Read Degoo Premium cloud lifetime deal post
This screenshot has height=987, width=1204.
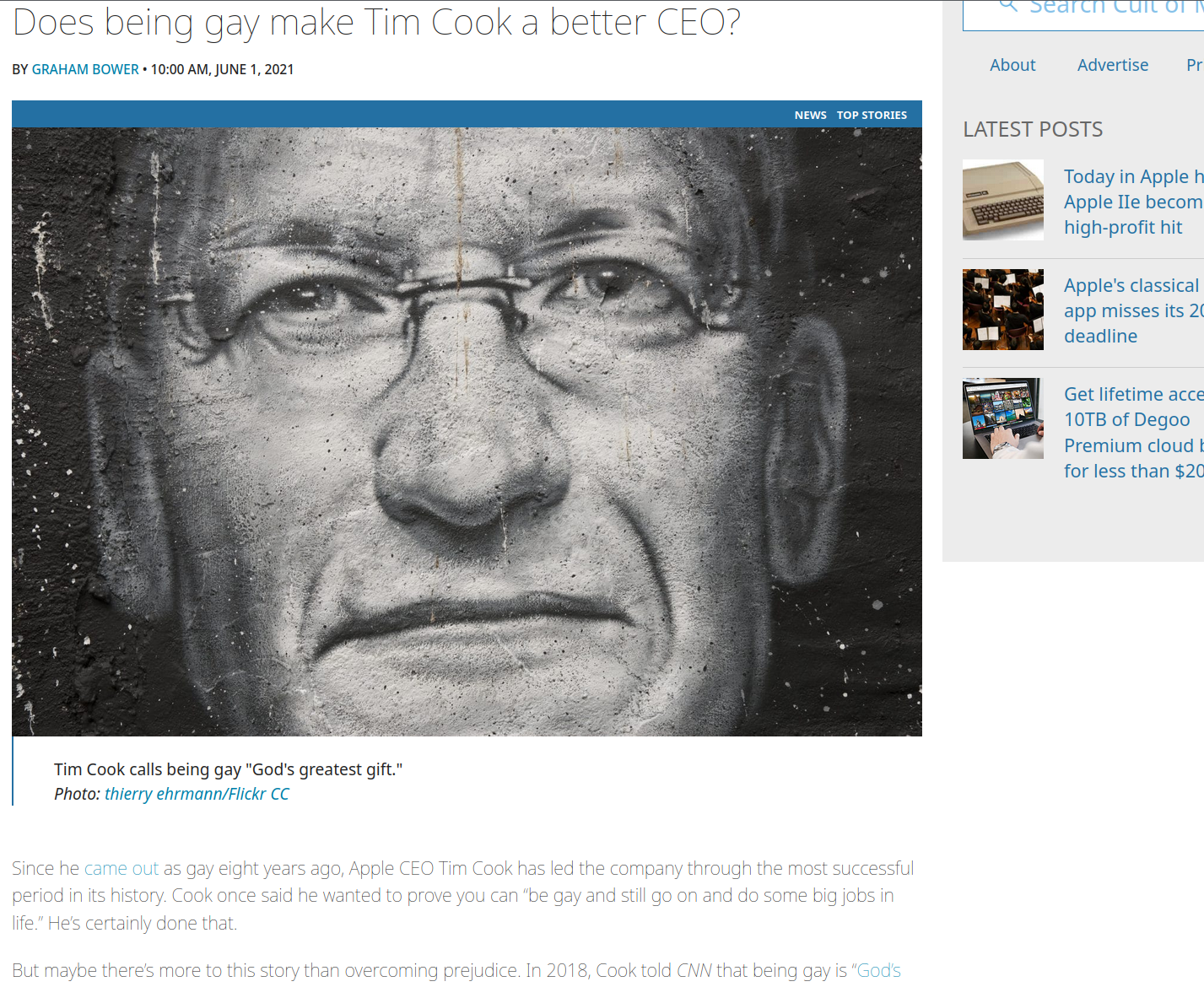1133,433
